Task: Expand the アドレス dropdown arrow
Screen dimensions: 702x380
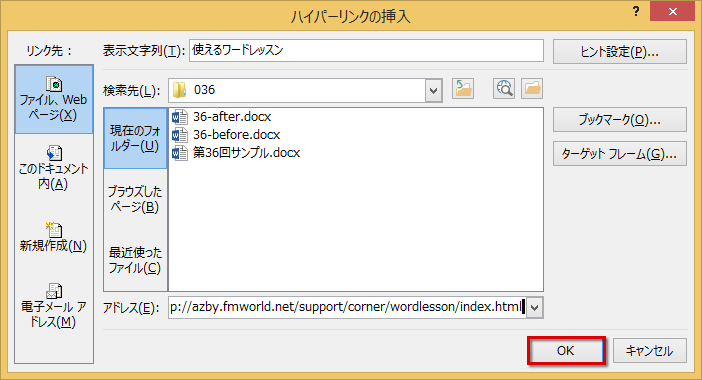Action: pos(535,307)
